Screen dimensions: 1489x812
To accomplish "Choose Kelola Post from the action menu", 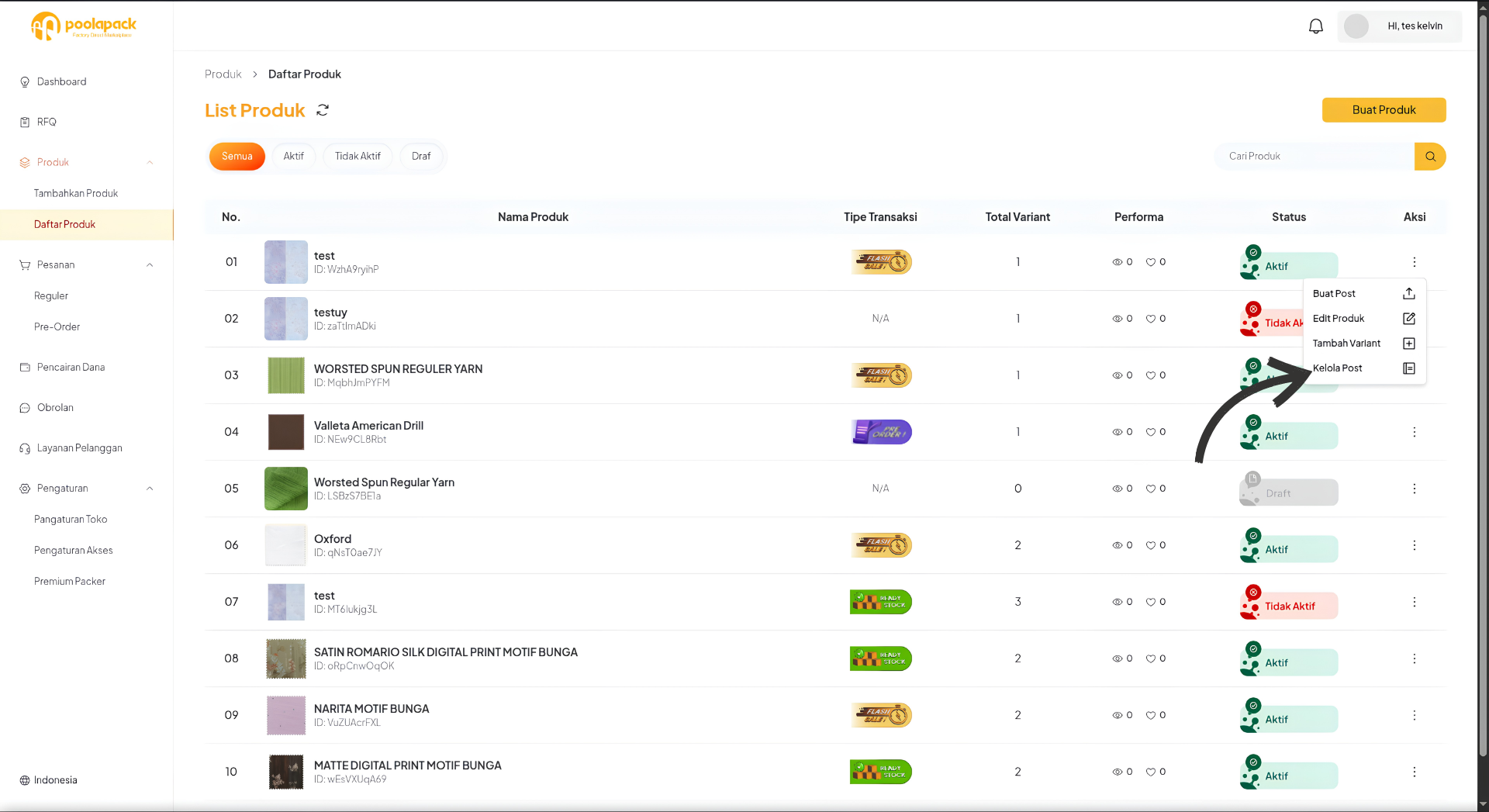I will click(x=1364, y=368).
